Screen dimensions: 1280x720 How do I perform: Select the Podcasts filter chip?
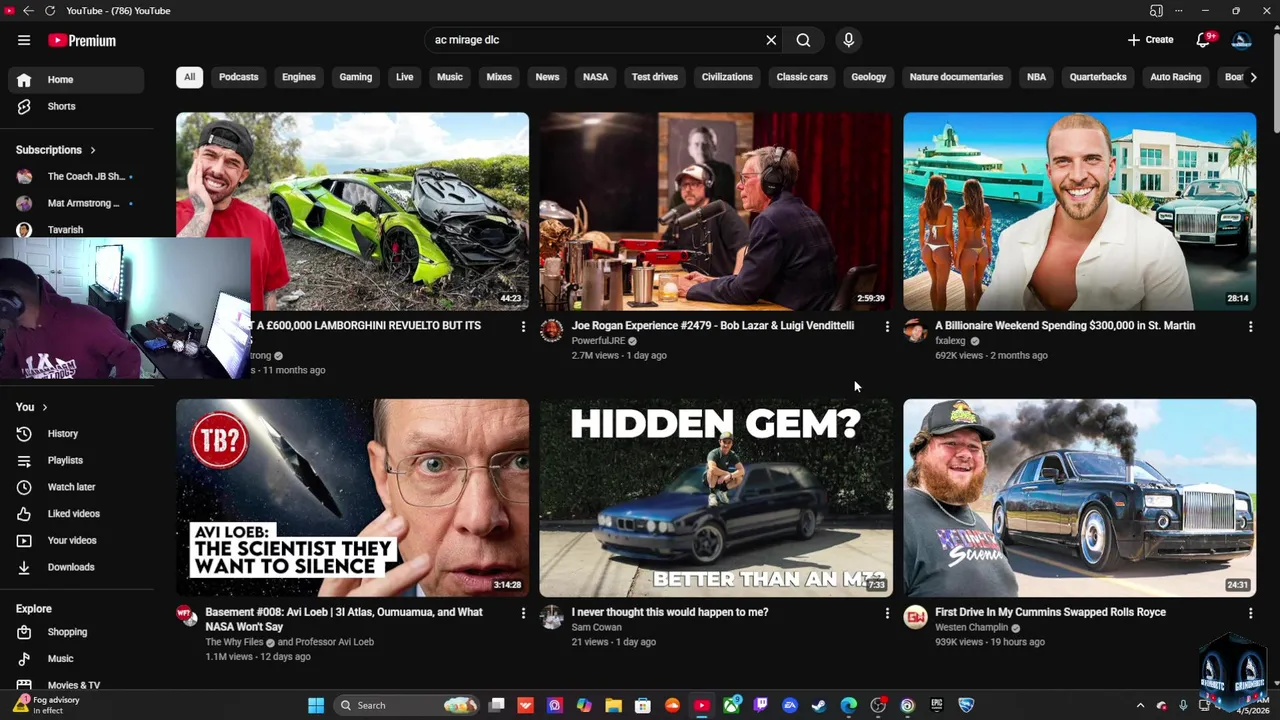(x=238, y=77)
